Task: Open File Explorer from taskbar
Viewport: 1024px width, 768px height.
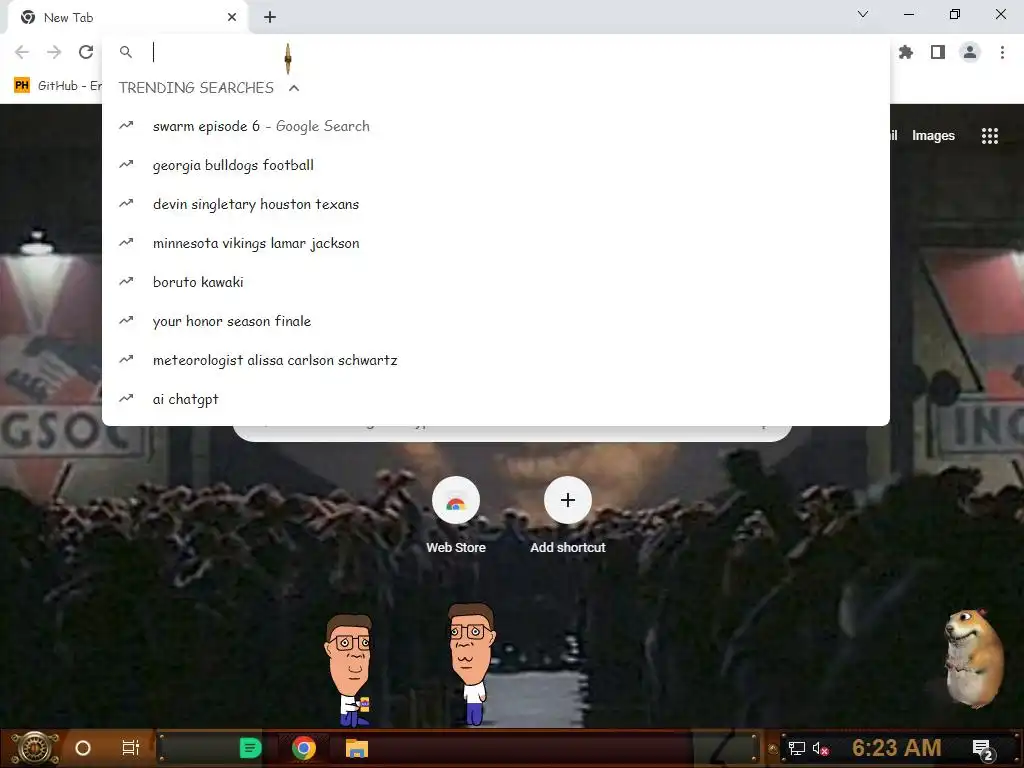Action: (357, 748)
